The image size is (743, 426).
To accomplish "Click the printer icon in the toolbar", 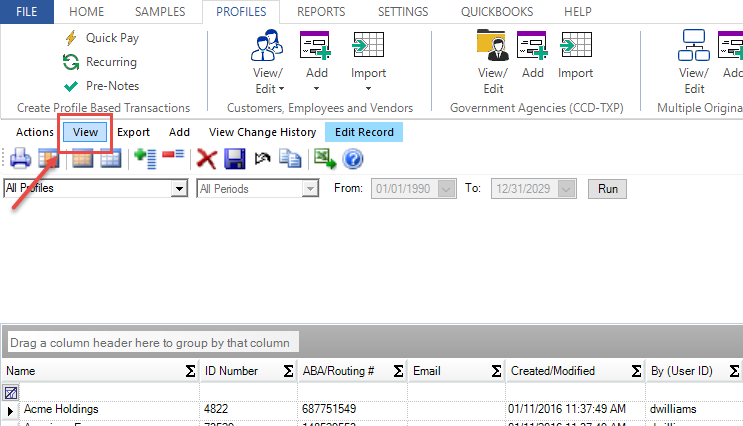I will coord(20,158).
